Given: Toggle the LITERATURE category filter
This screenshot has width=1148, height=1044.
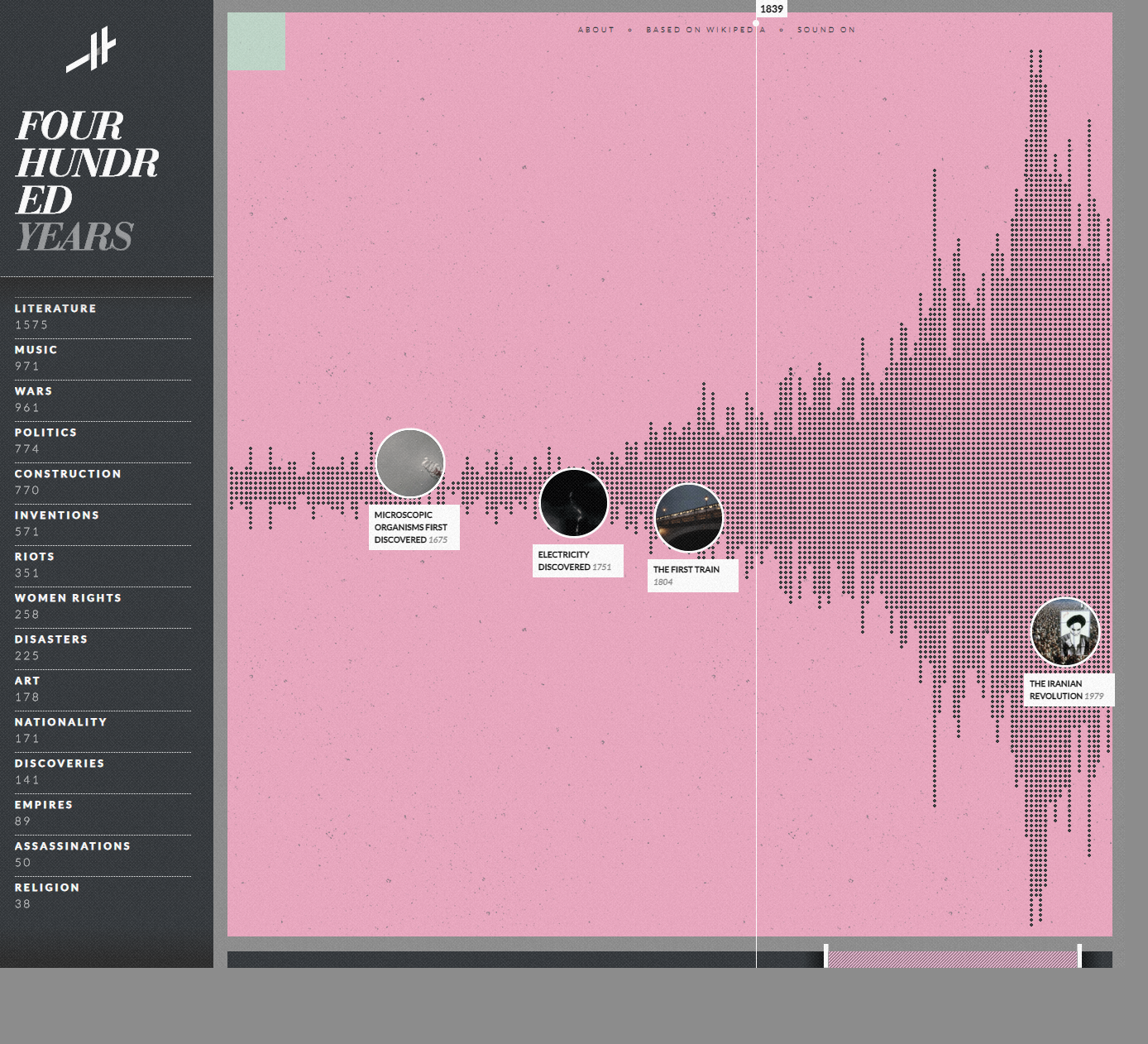Looking at the screenshot, I should [x=55, y=308].
